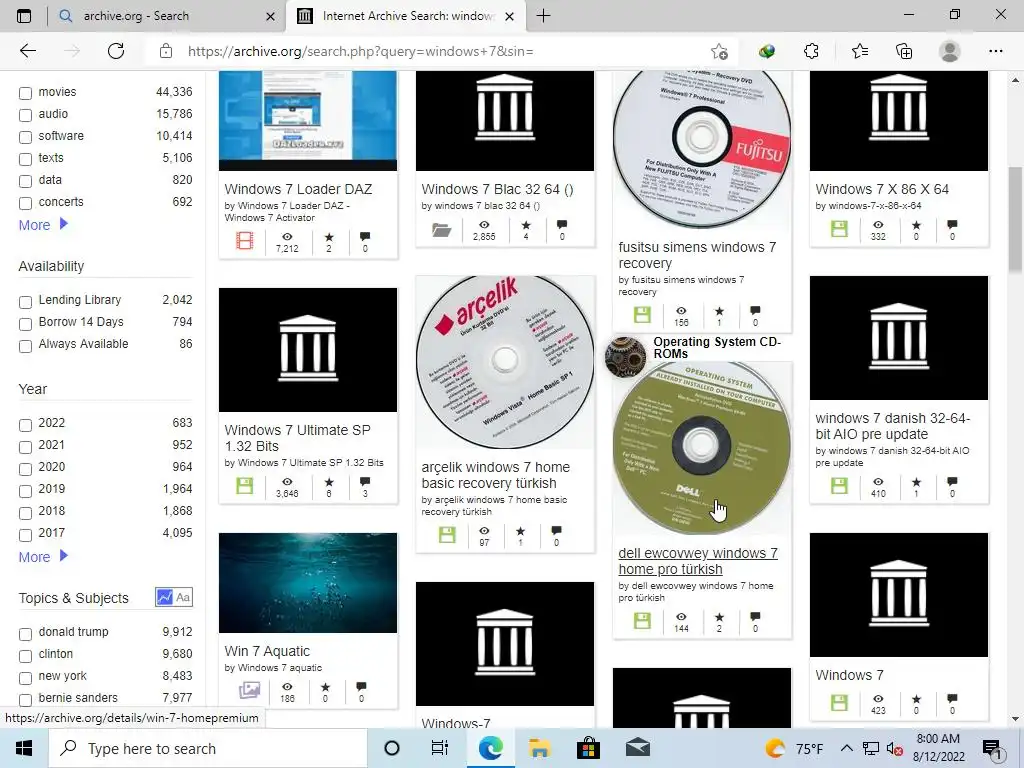Image resolution: width=1024 pixels, height=768 pixels.
Task: Click the browser Back arrow
Action: coord(28,51)
